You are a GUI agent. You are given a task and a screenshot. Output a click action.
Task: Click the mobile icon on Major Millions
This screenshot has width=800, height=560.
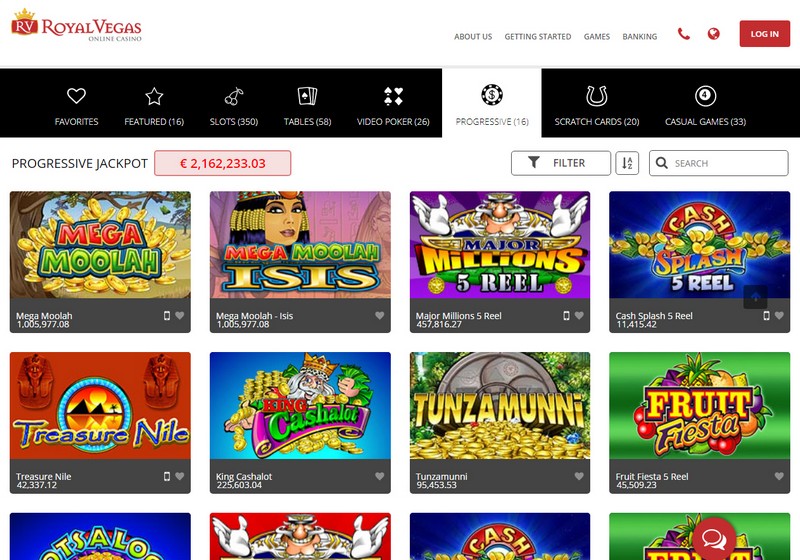566,316
